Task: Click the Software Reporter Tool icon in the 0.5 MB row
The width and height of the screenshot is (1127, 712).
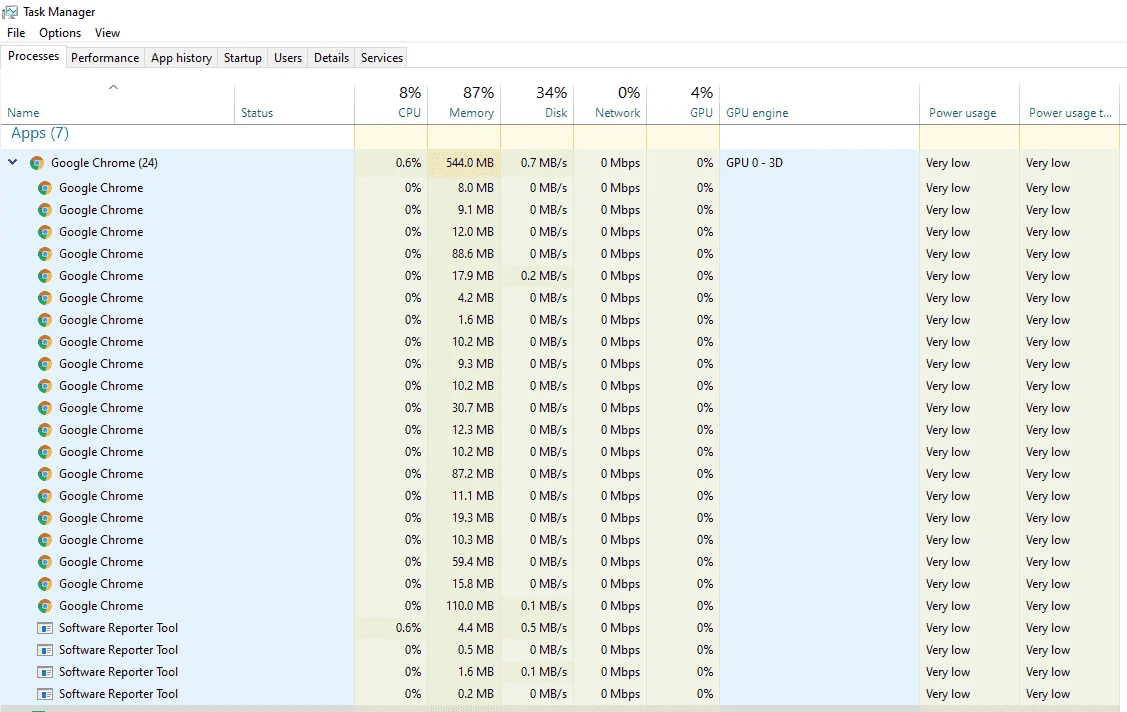Action: tap(45, 650)
